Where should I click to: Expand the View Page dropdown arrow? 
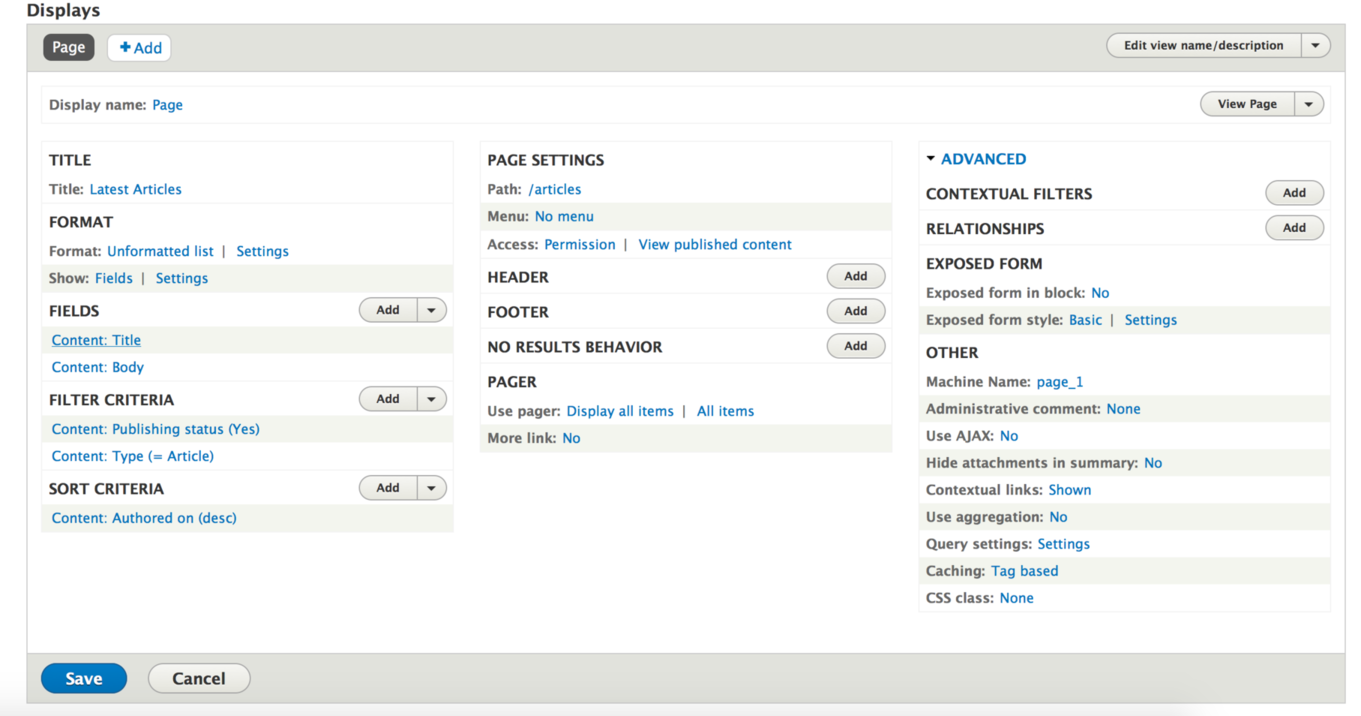1309,104
